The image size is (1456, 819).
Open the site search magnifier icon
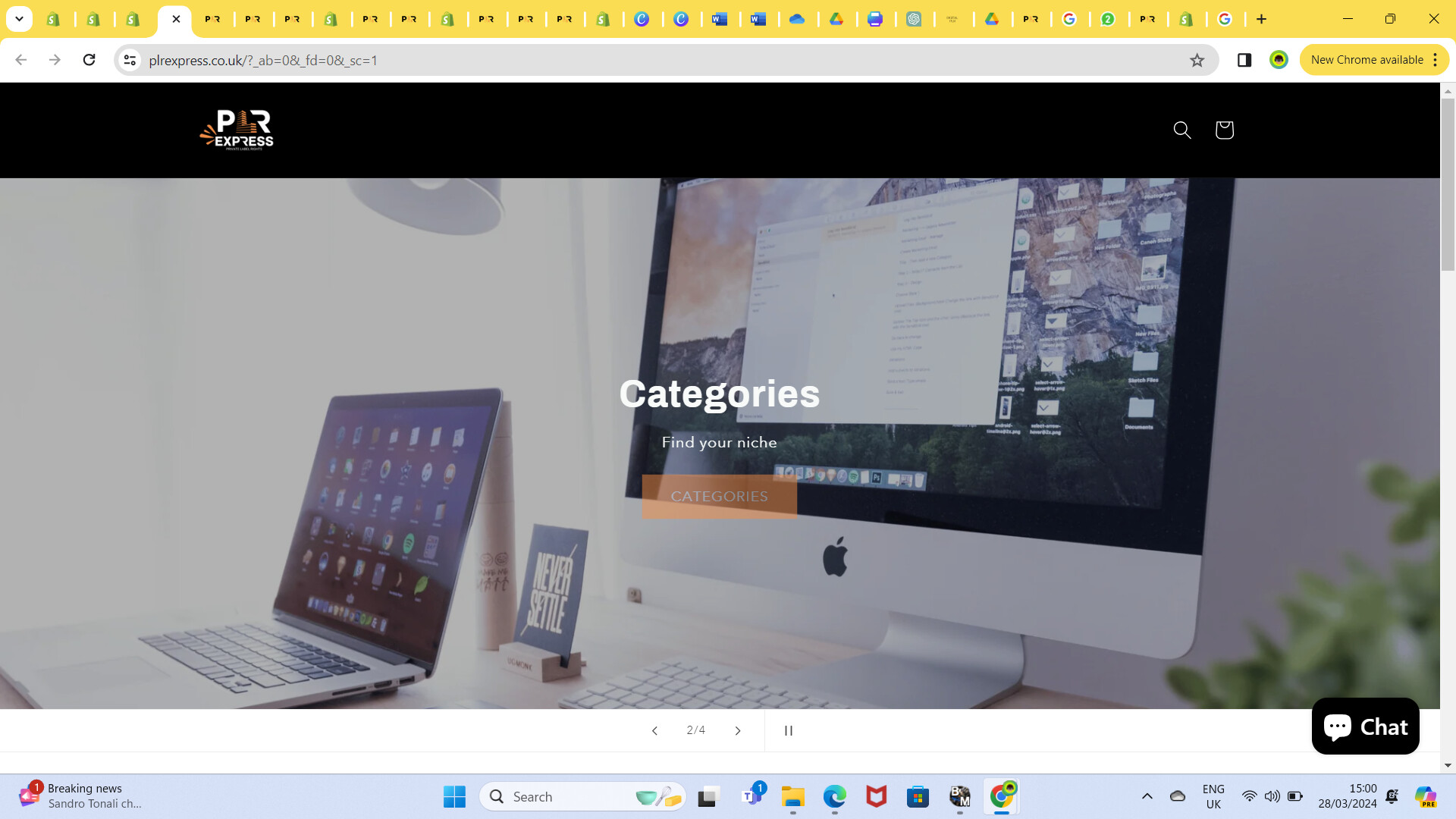tap(1181, 130)
